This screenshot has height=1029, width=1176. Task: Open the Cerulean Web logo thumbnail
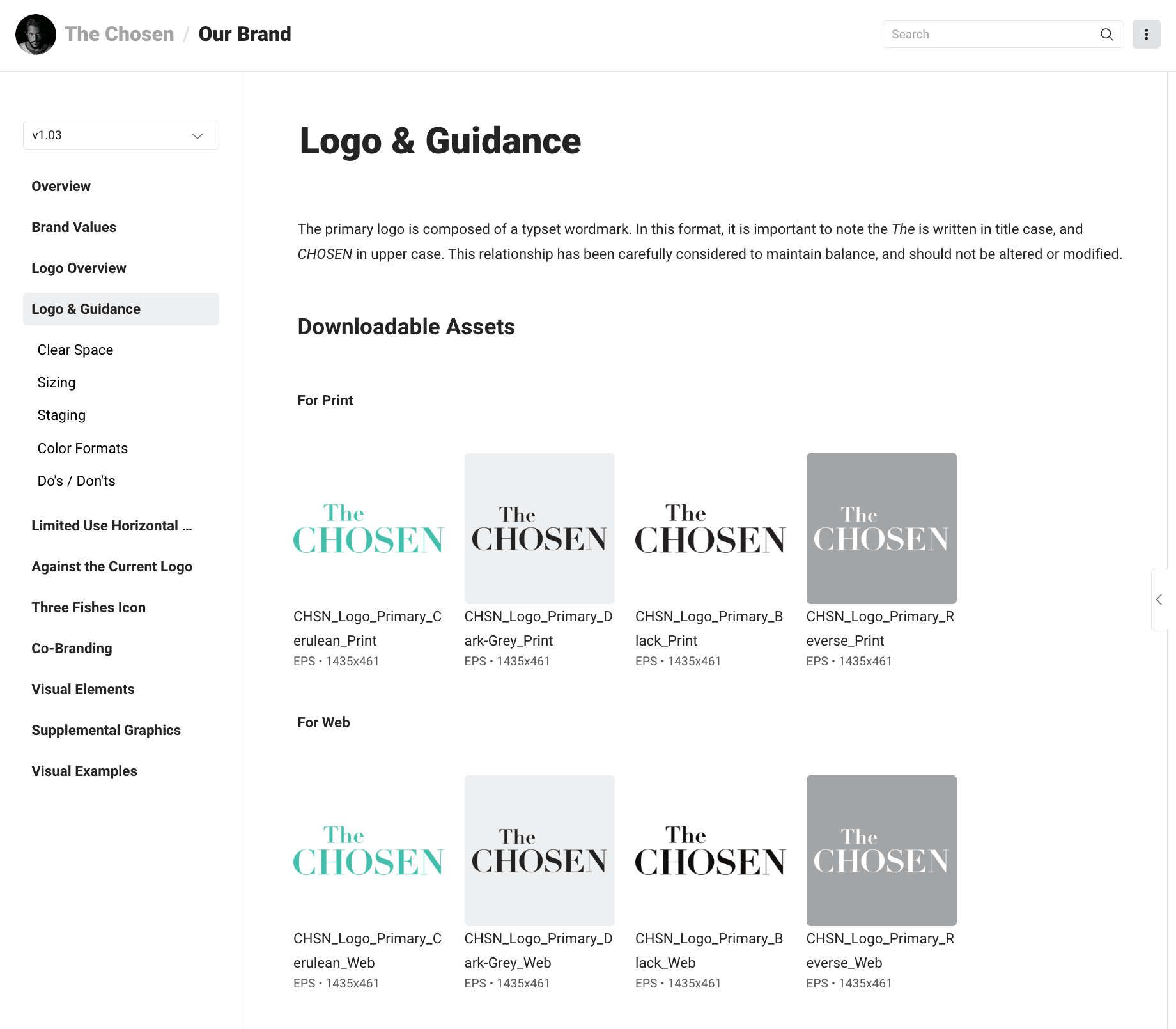368,851
